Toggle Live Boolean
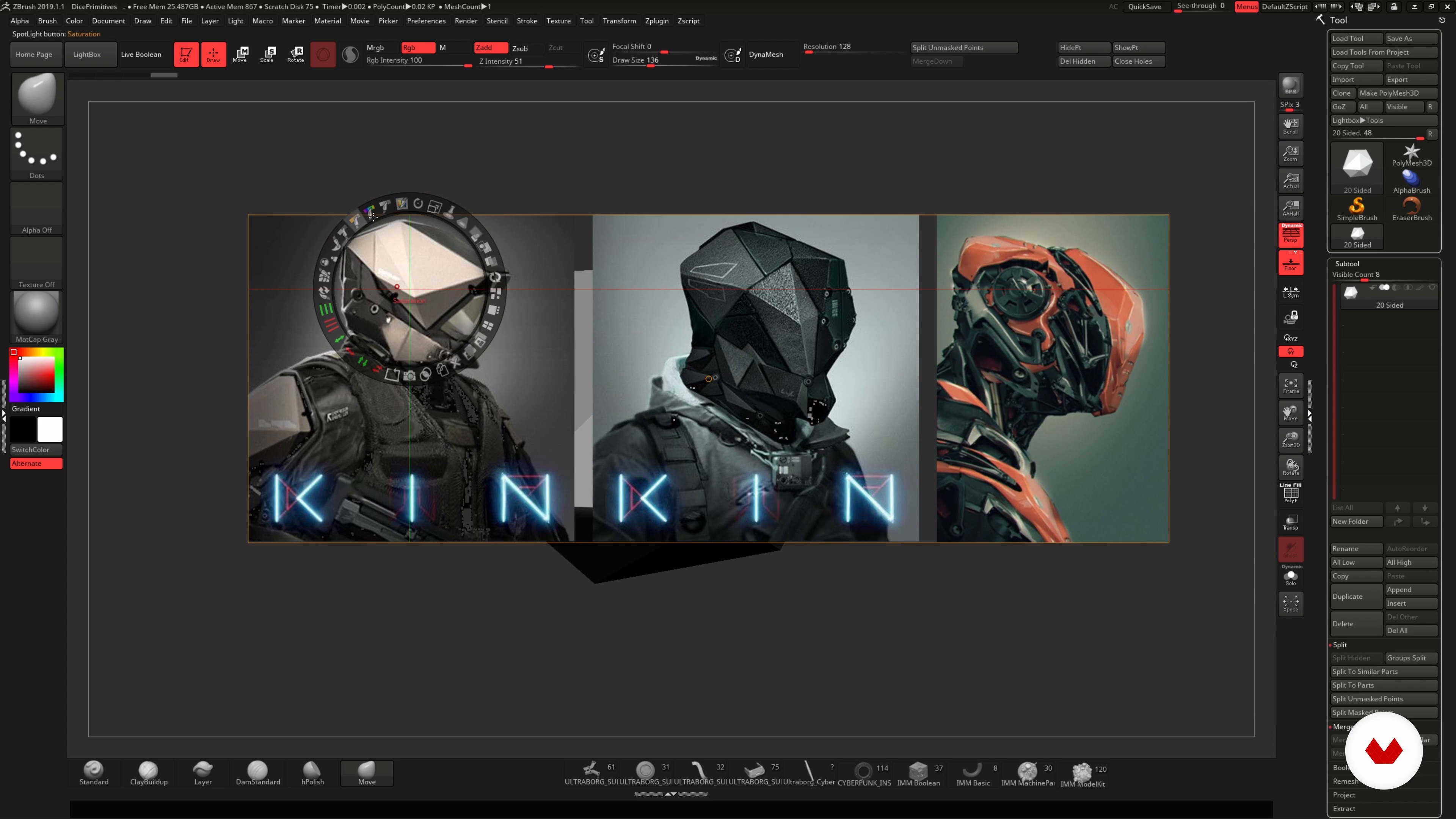The image size is (1456, 819). click(141, 54)
